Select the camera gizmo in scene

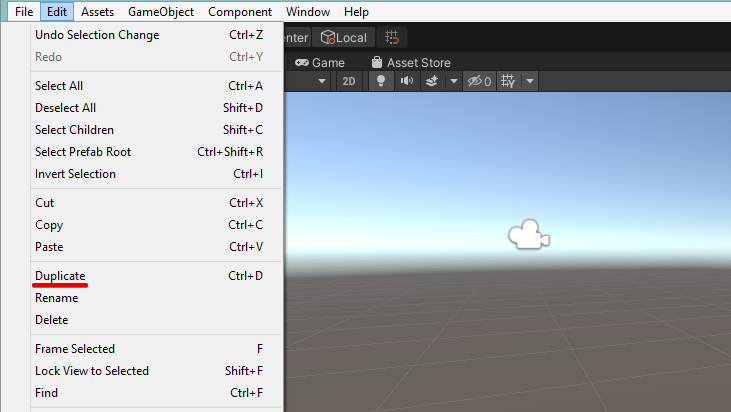point(529,234)
